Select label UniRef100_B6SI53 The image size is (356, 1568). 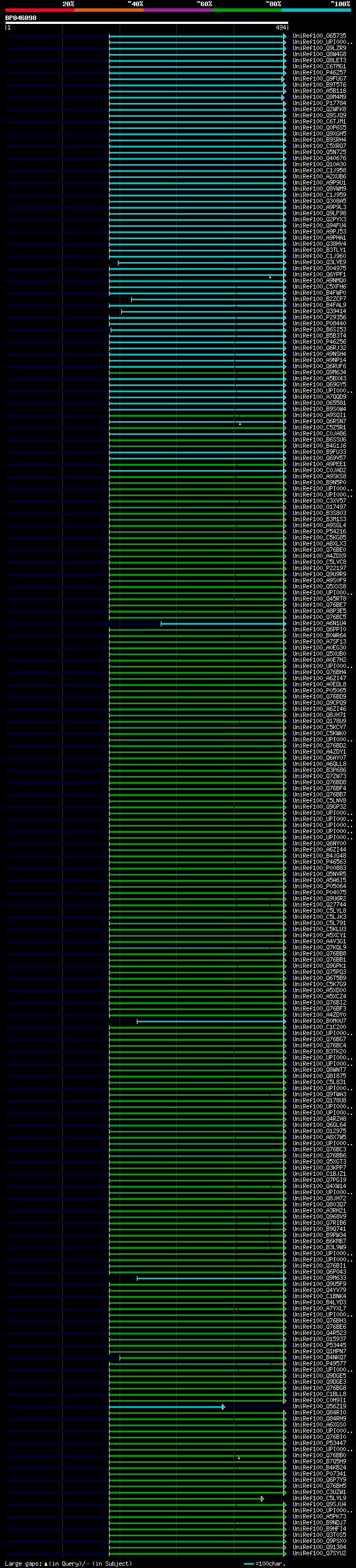319,329
